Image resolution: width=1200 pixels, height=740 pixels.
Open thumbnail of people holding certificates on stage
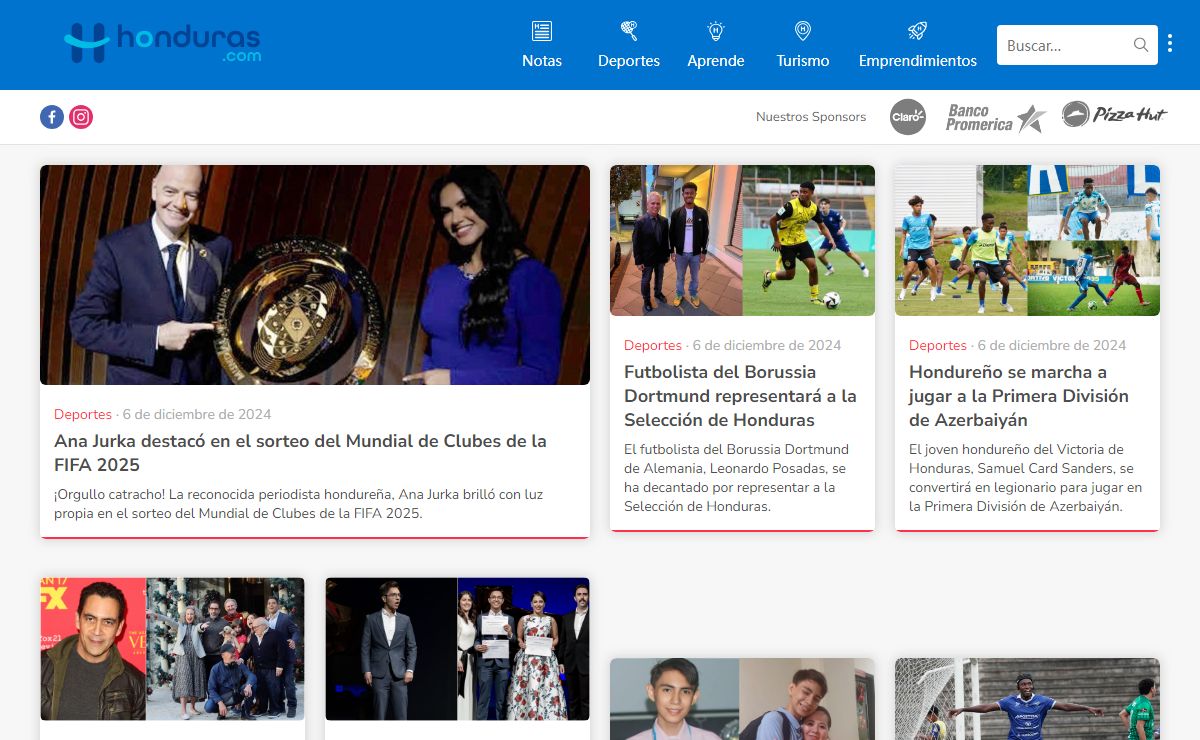point(457,649)
